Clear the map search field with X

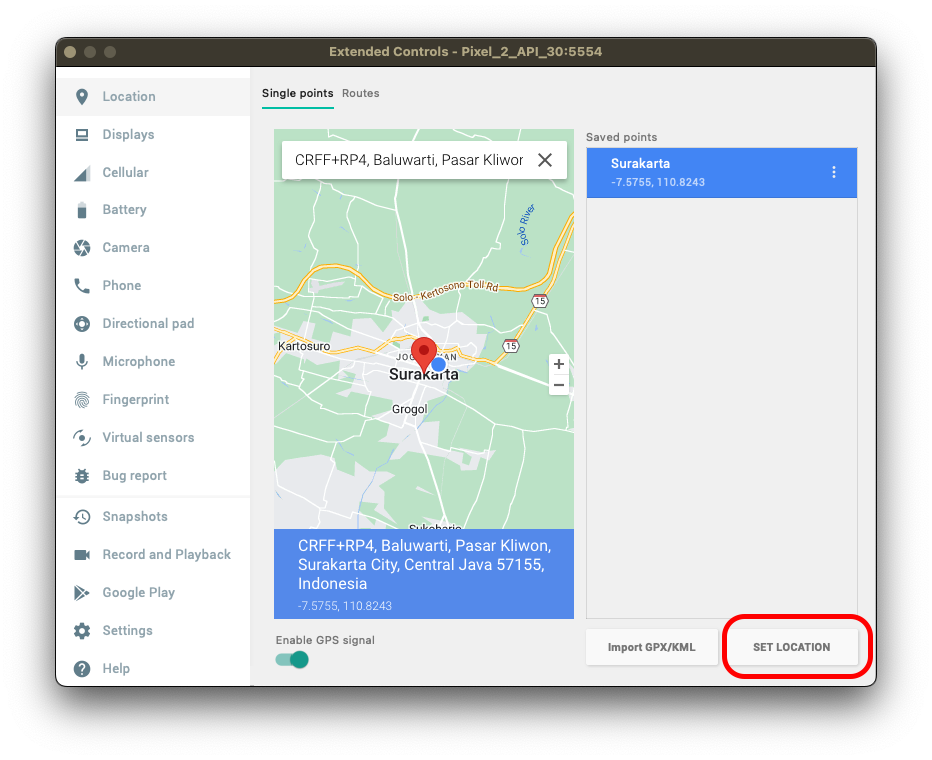click(x=545, y=160)
